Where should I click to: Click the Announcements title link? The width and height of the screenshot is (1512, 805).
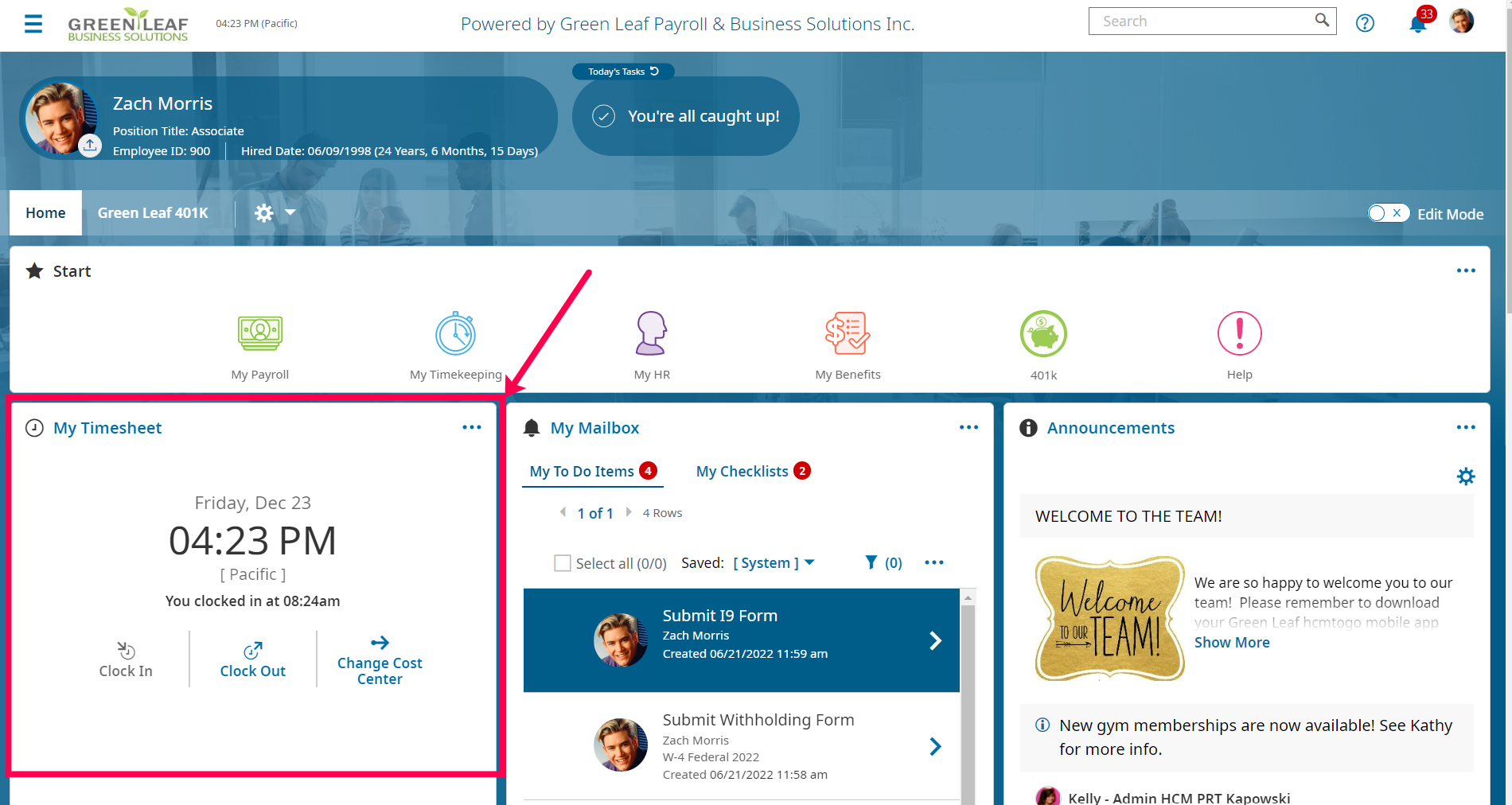[x=1110, y=427]
